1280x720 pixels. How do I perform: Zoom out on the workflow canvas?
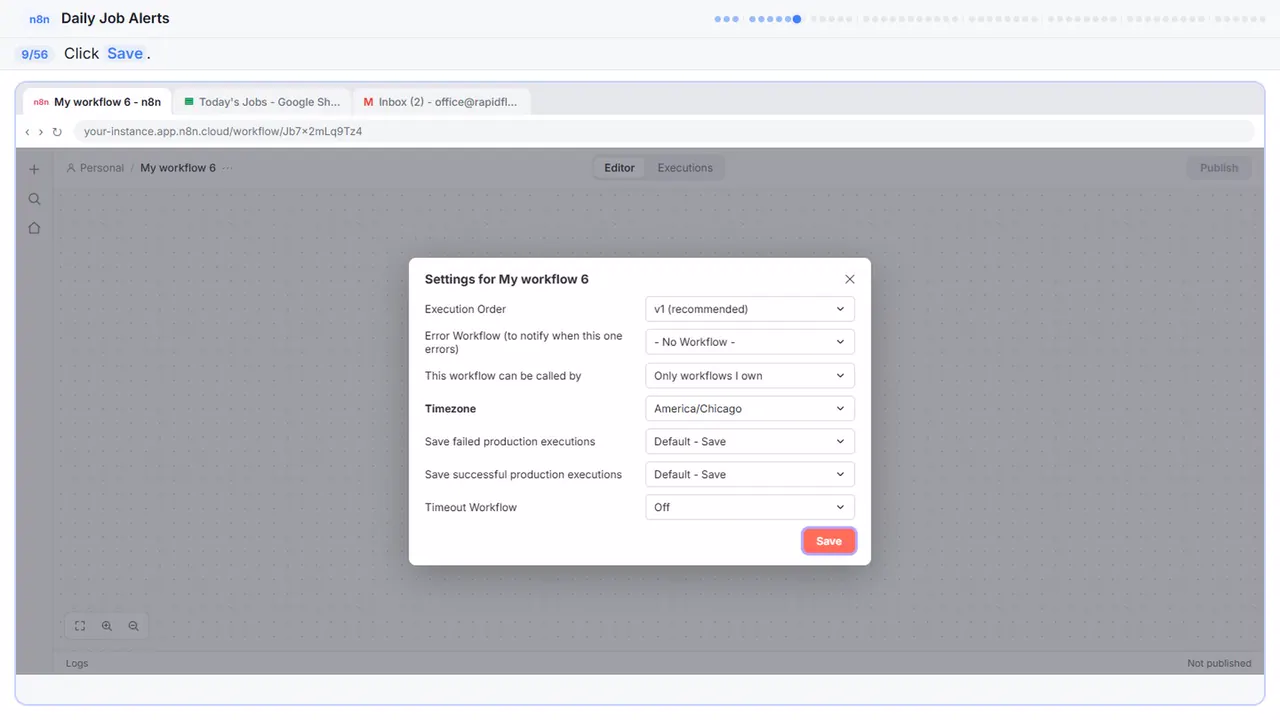133,626
